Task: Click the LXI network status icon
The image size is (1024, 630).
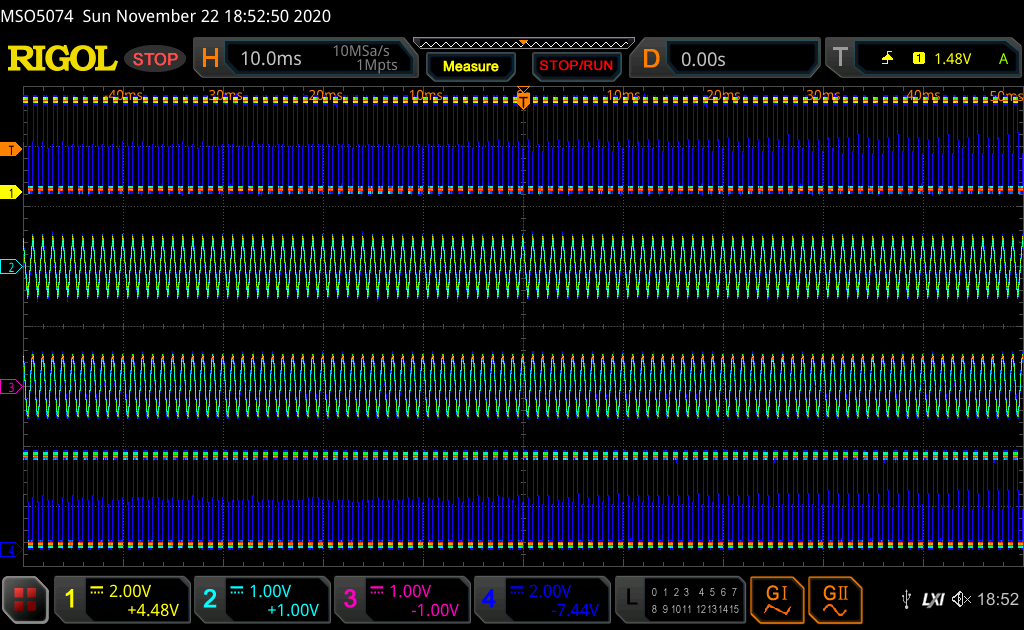Action: point(933,599)
